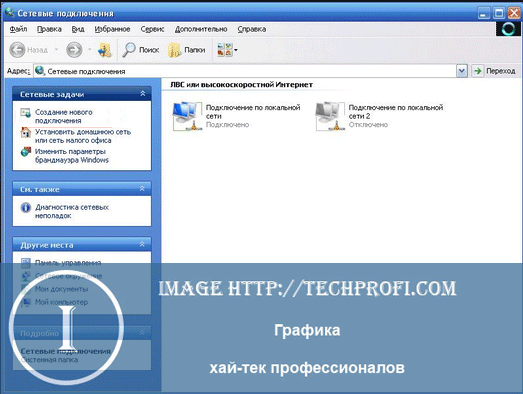Click Установить домашнюю сеть link
Screen dimensions: 523x394
[83, 136]
